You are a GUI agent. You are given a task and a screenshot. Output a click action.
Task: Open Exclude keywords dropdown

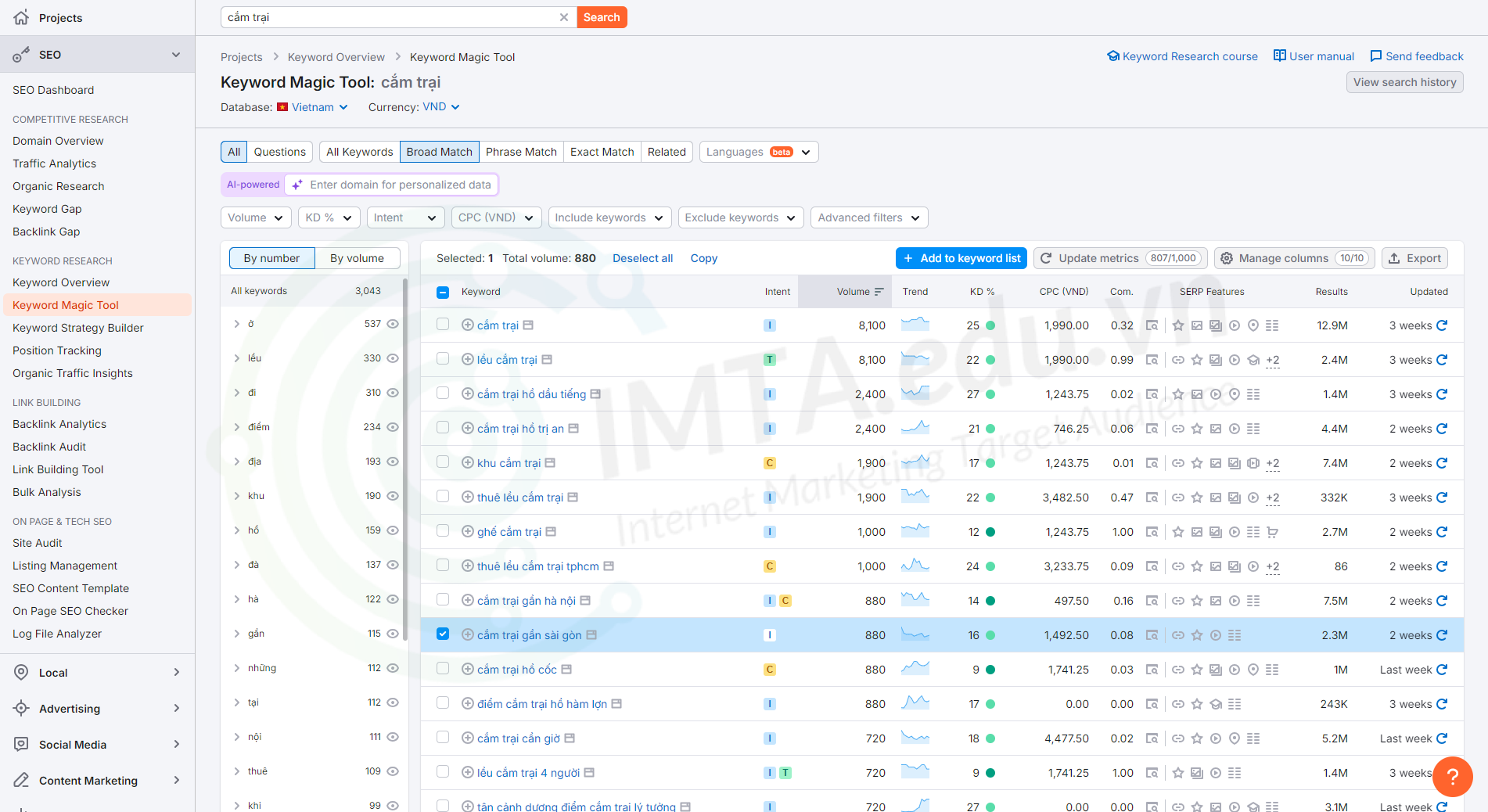pyautogui.click(x=740, y=217)
